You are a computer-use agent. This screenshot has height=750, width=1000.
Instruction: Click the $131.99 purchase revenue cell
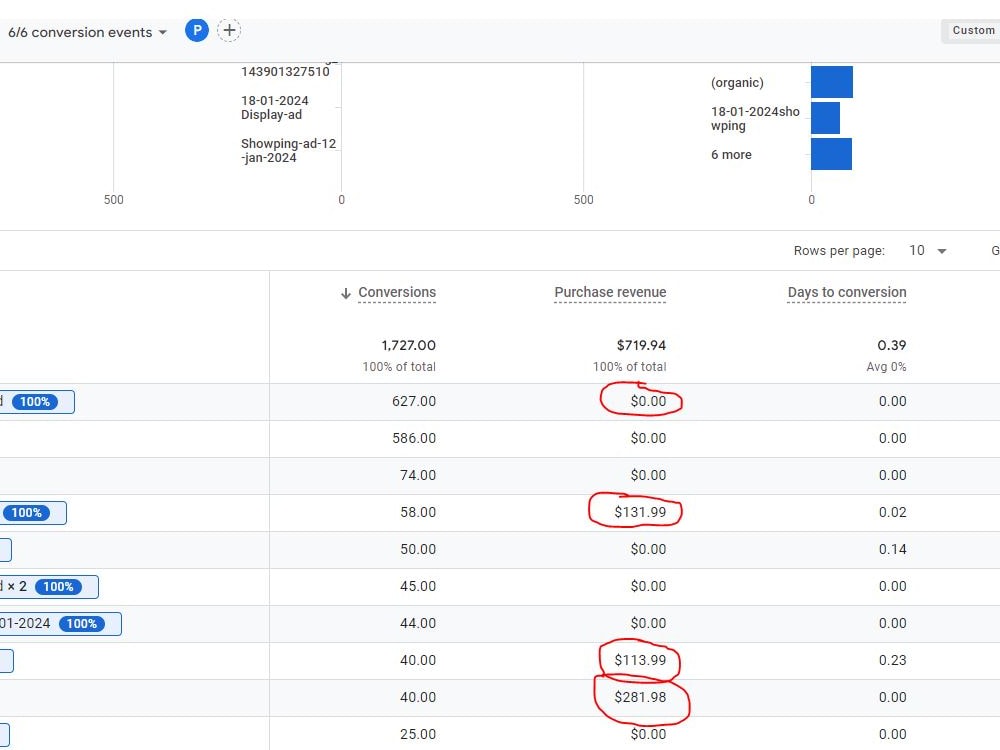click(640, 512)
